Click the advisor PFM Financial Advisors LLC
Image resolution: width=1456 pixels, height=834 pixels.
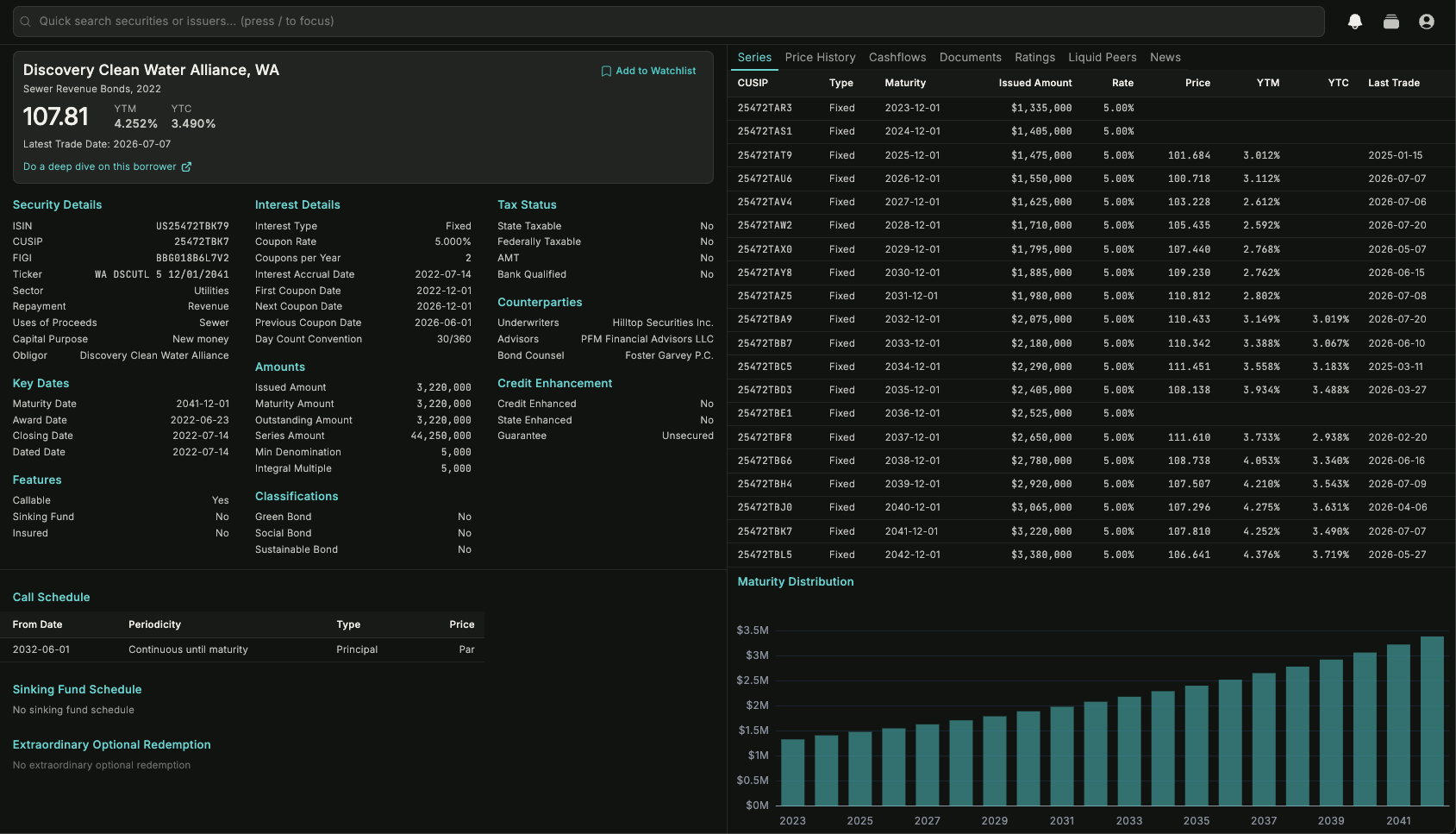[647, 339]
